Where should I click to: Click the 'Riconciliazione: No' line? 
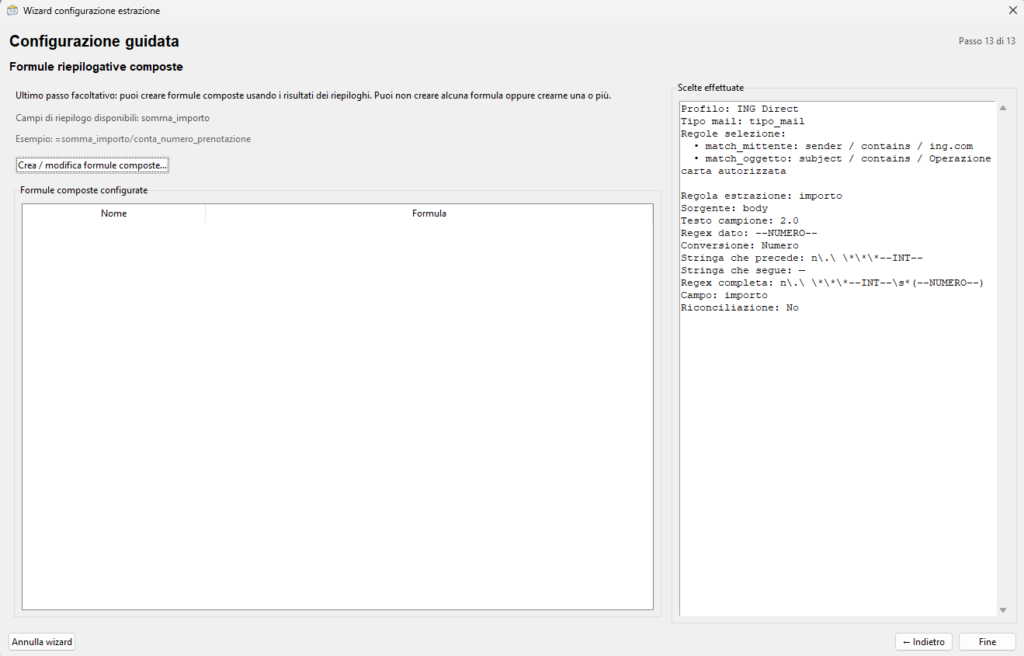point(739,308)
